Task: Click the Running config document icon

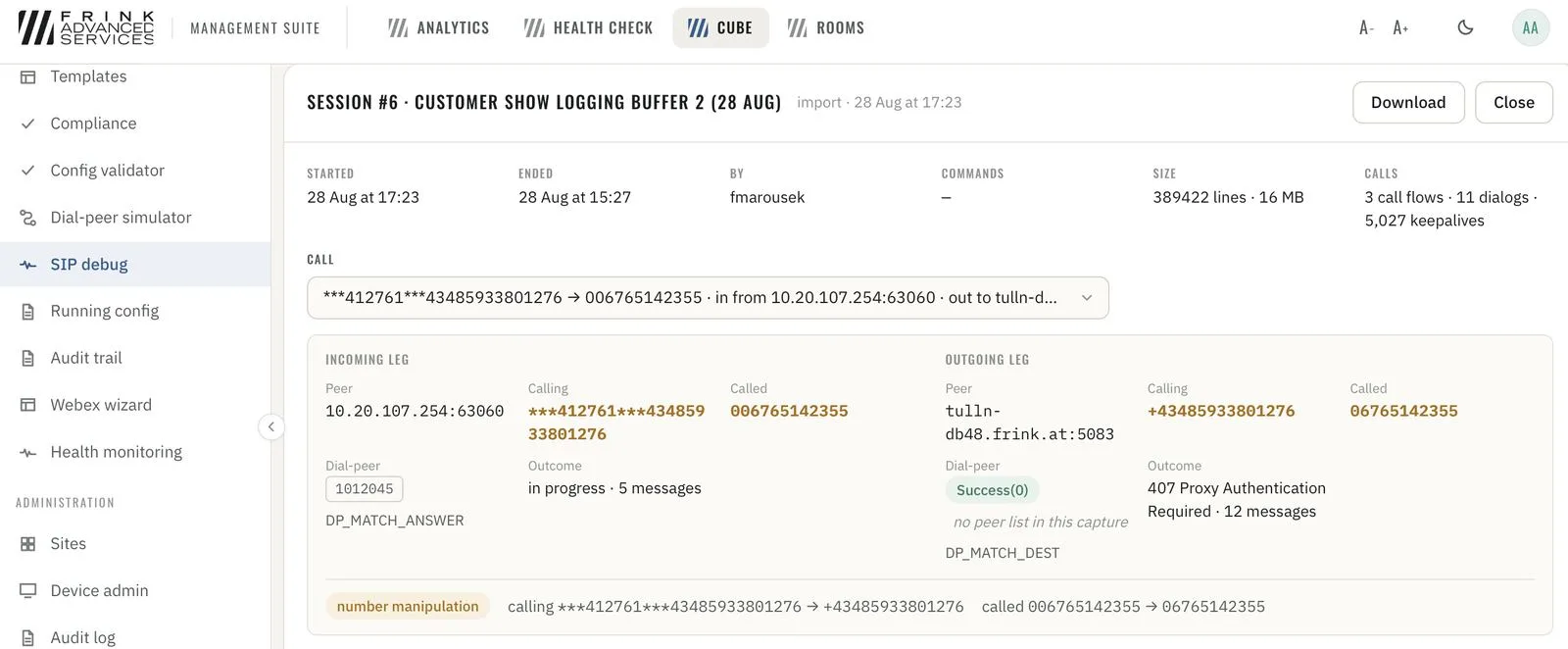Action: pos(28,312)
